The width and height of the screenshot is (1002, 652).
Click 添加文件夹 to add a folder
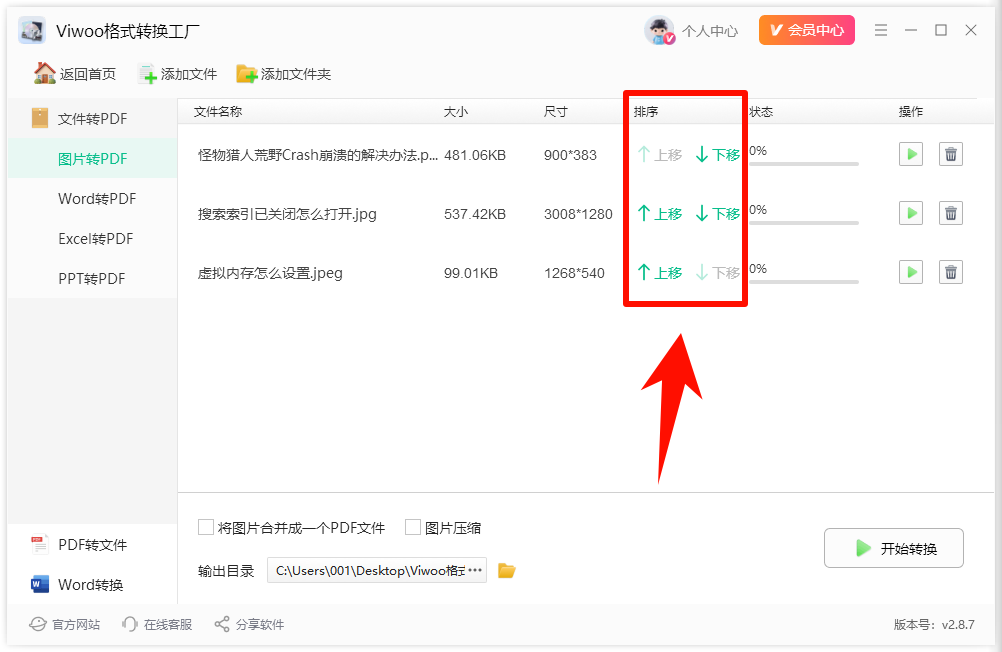[283, 74]
